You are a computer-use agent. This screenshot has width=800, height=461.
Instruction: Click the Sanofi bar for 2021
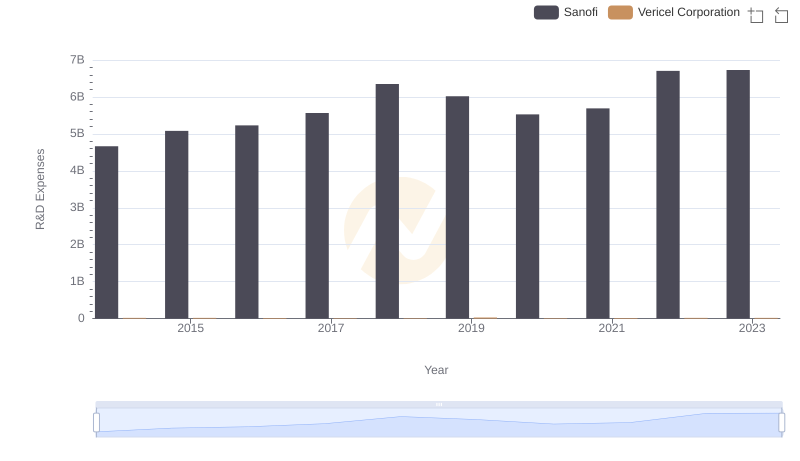pos(598,214)
